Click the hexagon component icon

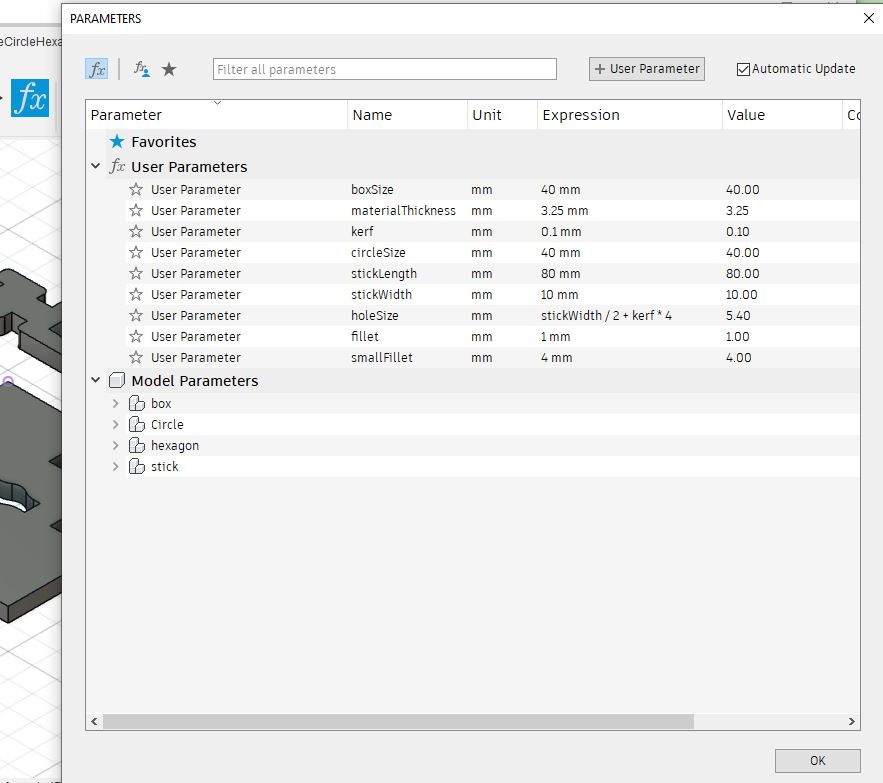[137, 445]
